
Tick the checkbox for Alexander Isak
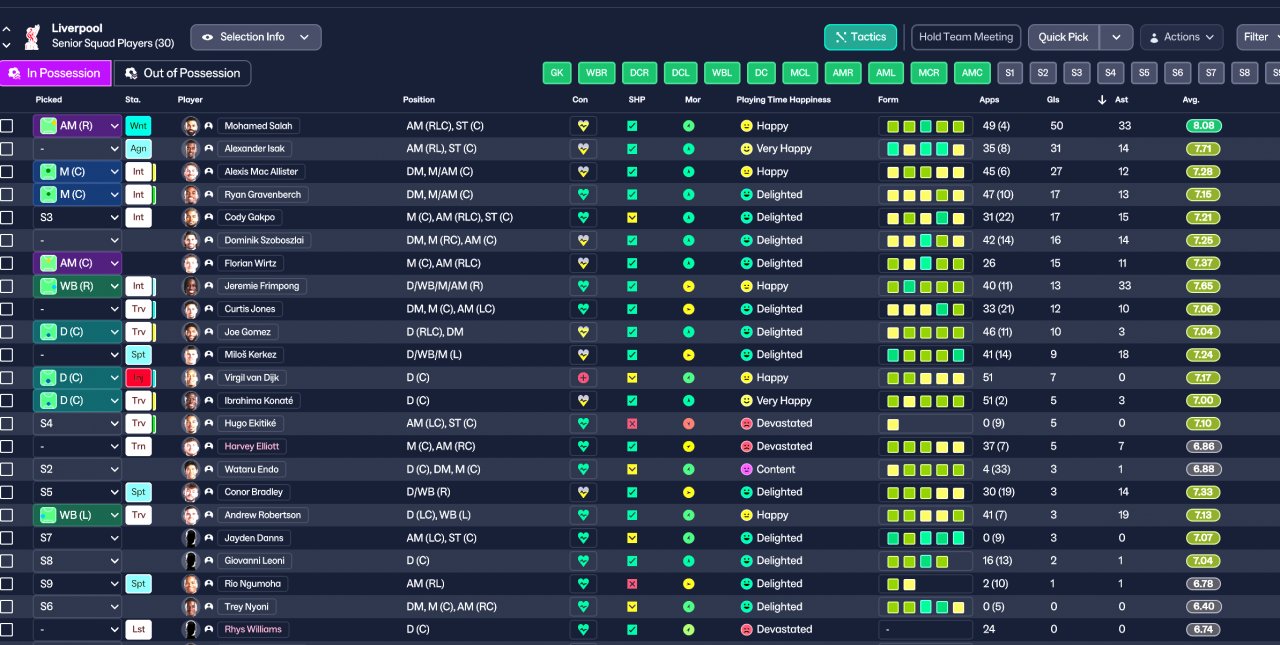click(x=7, y=149)
